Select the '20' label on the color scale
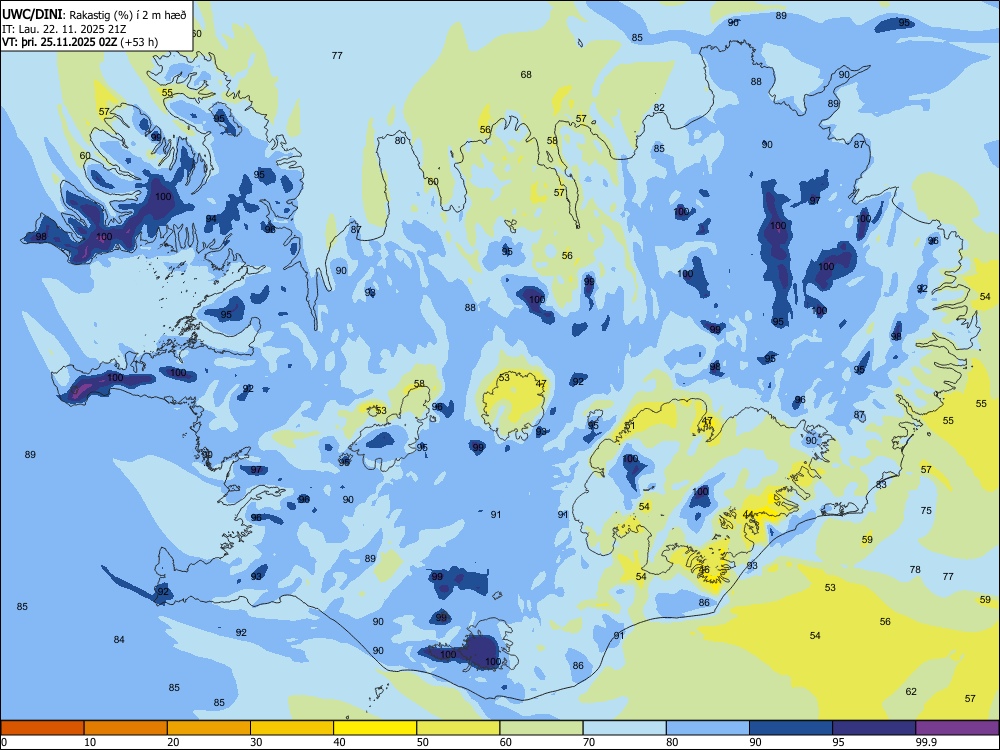Image resolution: width=1000 pixels, height=750 pixels. [173, 742]
